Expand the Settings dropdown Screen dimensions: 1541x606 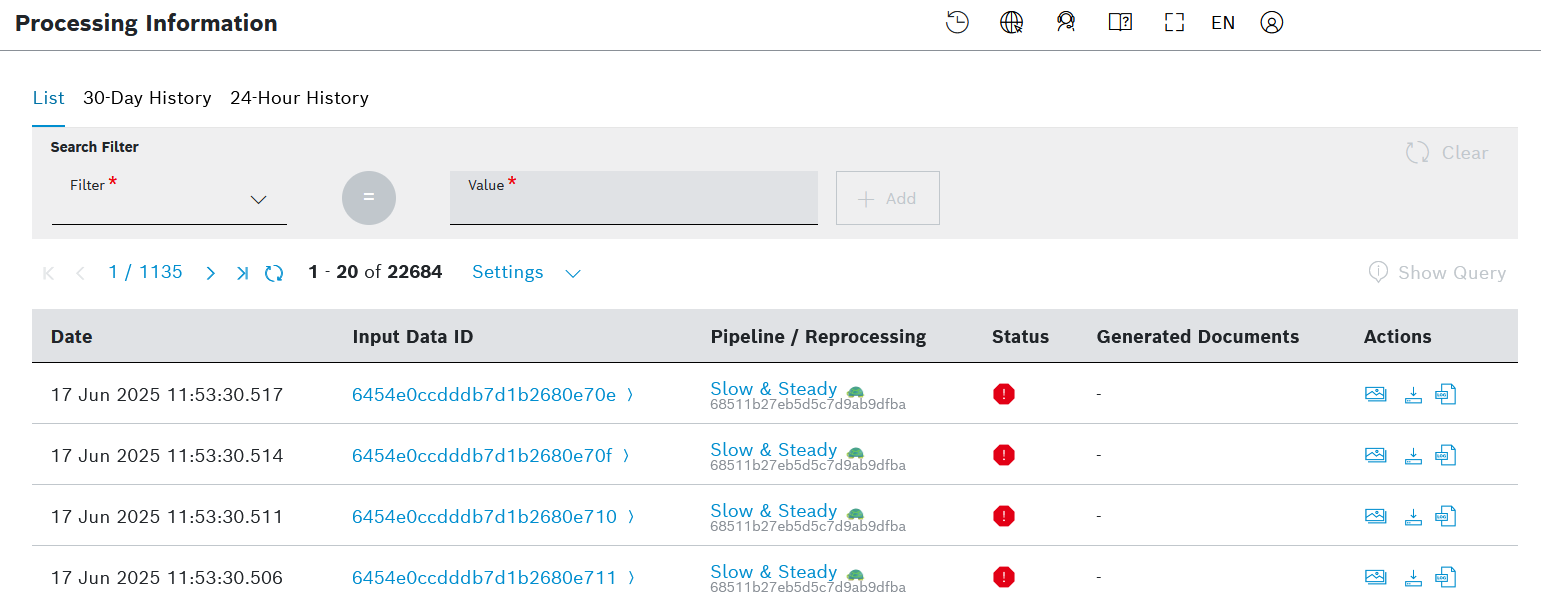tap(526, 273)
